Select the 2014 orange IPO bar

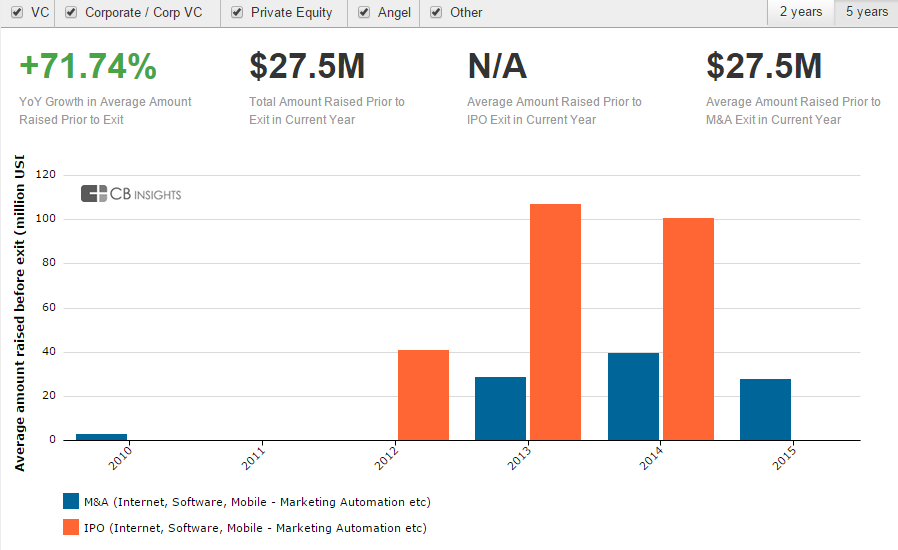pos(688,329)
